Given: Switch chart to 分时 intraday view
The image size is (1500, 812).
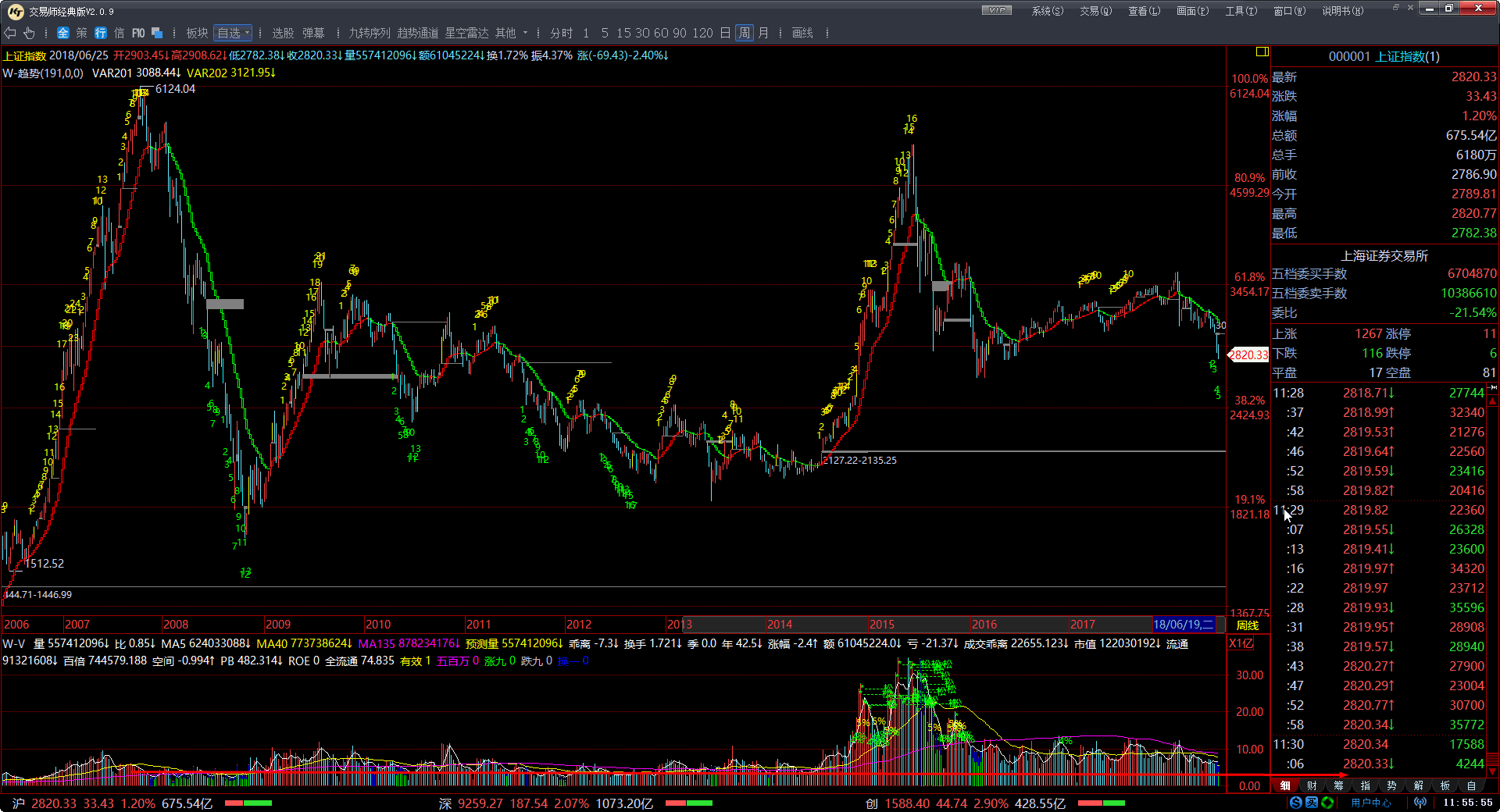Looking at the screenshot, I should tap(561, 33).
